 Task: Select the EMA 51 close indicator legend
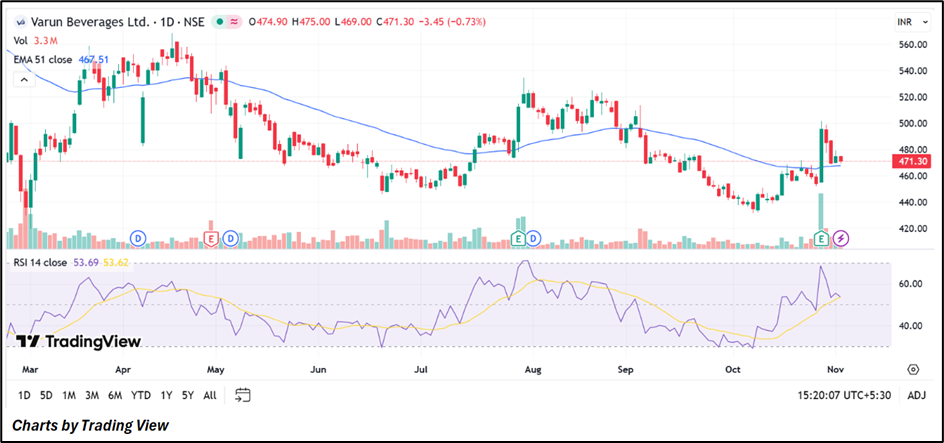(43, 59)
